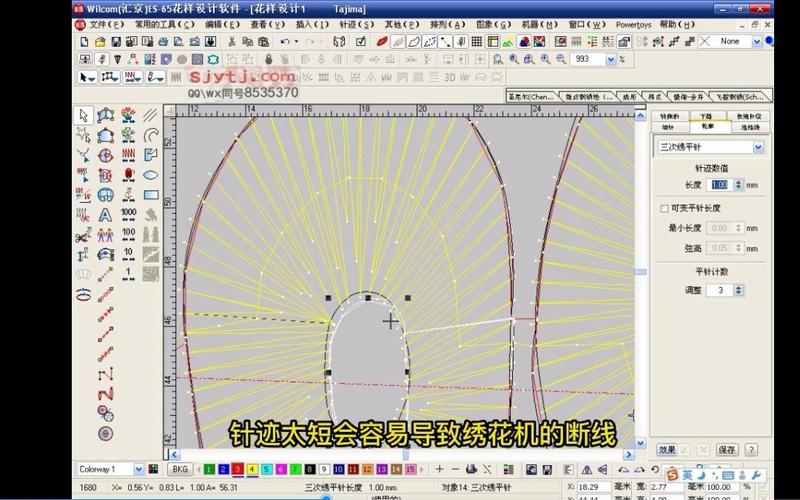Click the New design icon
Viewport: 800px width, 500px height.
pyautogui.click(x=85, y=42)
